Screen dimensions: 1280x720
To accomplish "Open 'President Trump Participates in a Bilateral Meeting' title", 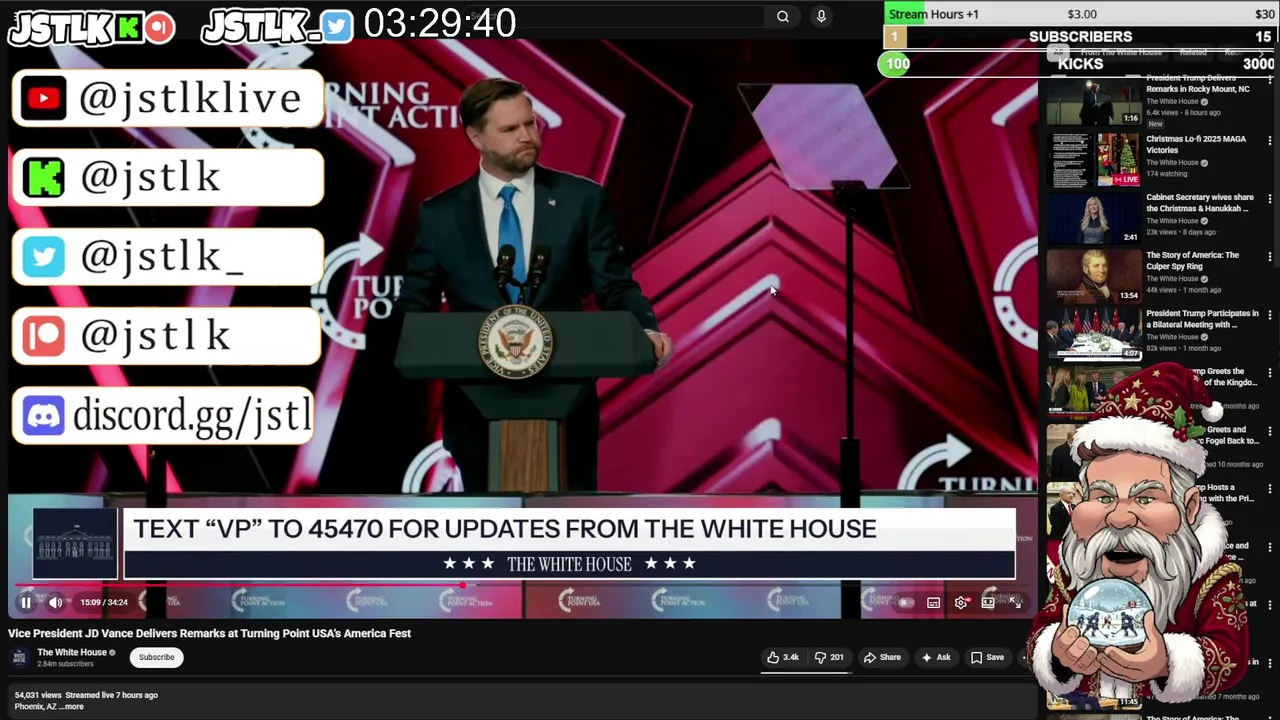I will (x=1202, y=319).
